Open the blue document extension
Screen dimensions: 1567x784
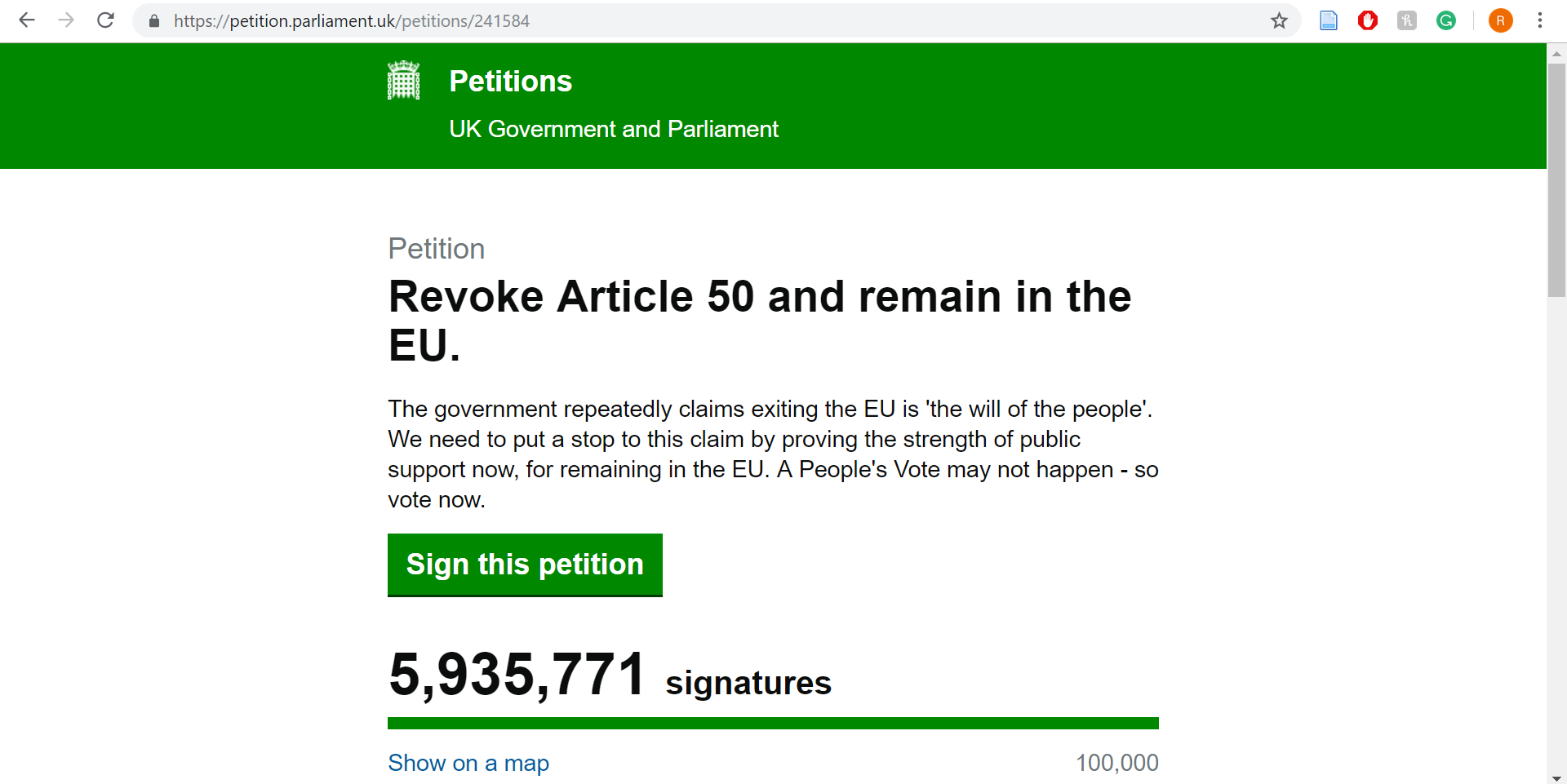tap(1329, 20)
